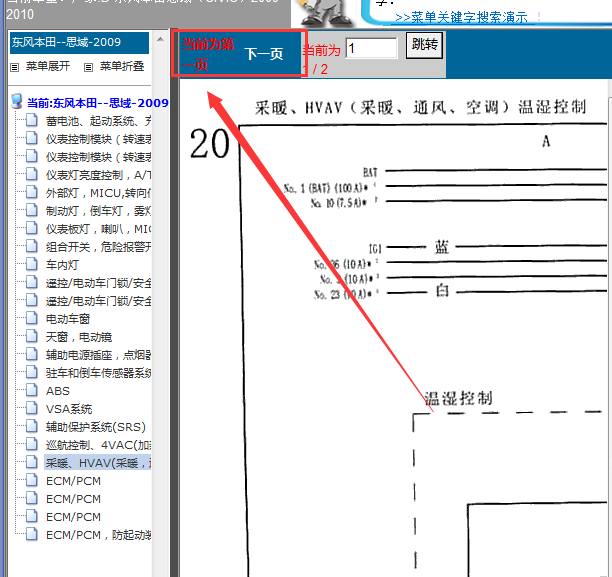Click the document icon for 仪表板灯，喇叭
Viewport: 612px width, 577px height.
click(32, 228)
